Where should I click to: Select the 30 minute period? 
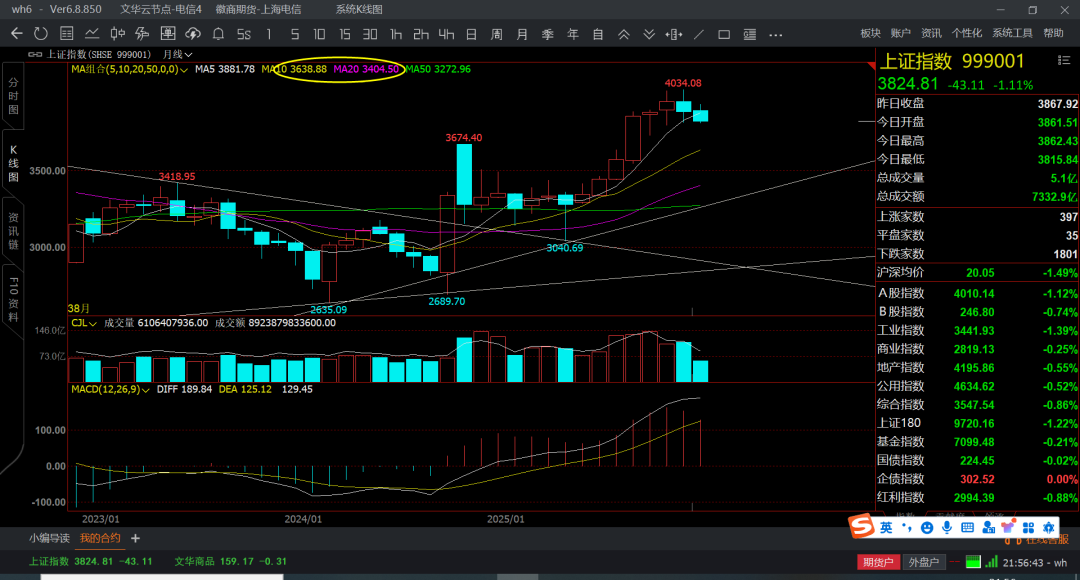click(x=370, y=34)
